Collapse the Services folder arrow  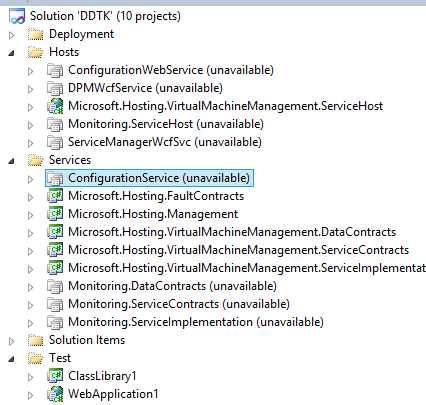pos(12,161)
